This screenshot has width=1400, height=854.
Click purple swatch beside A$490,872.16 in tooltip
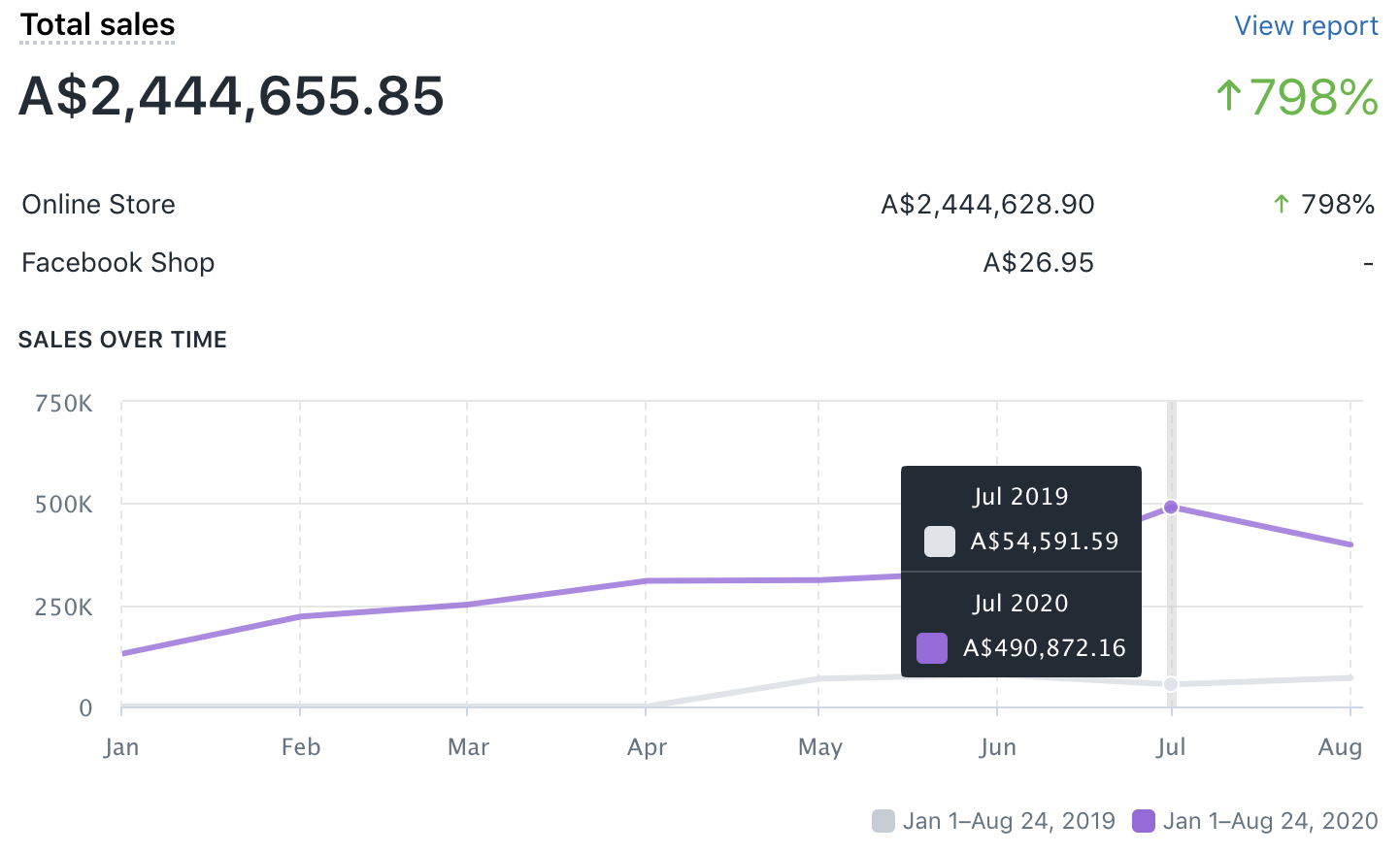coord(931,647)
